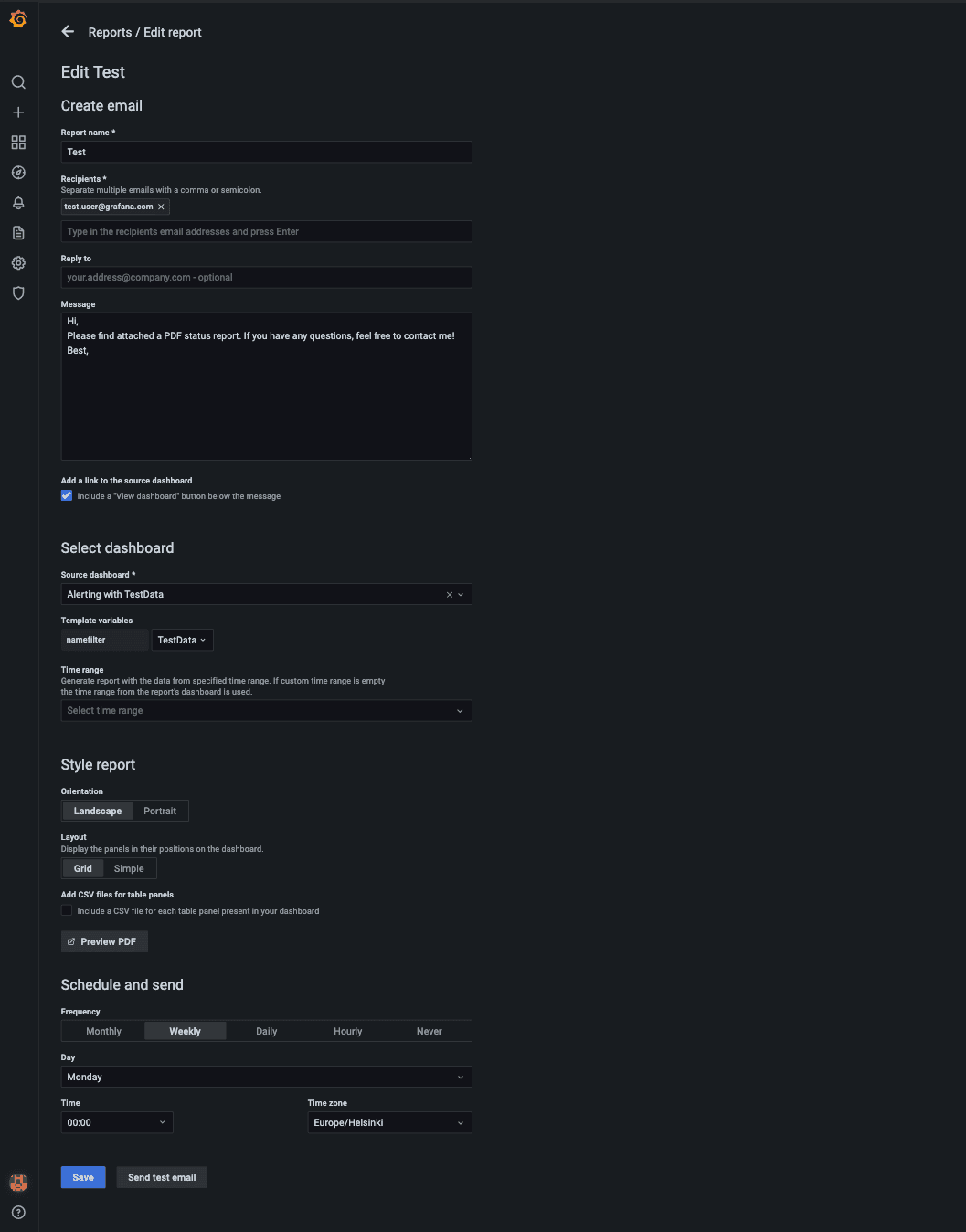966x1232 pixels.
Task: Click the Report name input field
Action: click(266, 152)
